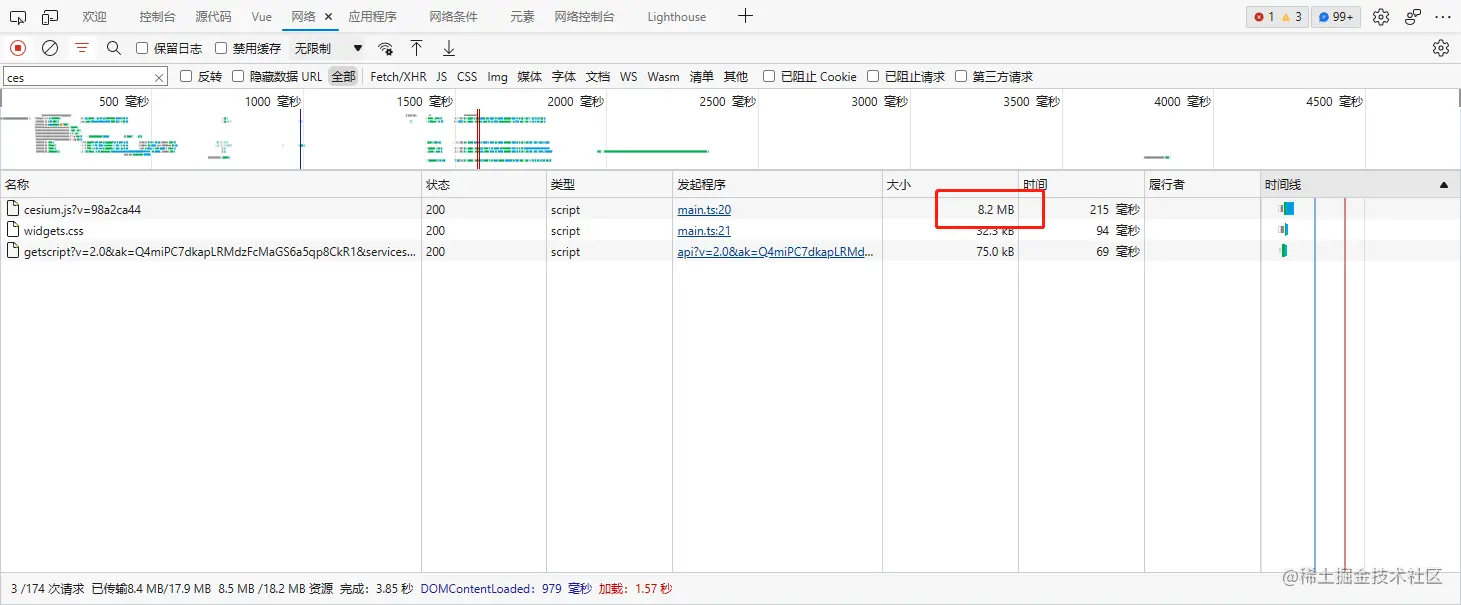Sort by the 时间线 column arrow
Viewport: 1461px width, 605px height.
[1443, 185]
